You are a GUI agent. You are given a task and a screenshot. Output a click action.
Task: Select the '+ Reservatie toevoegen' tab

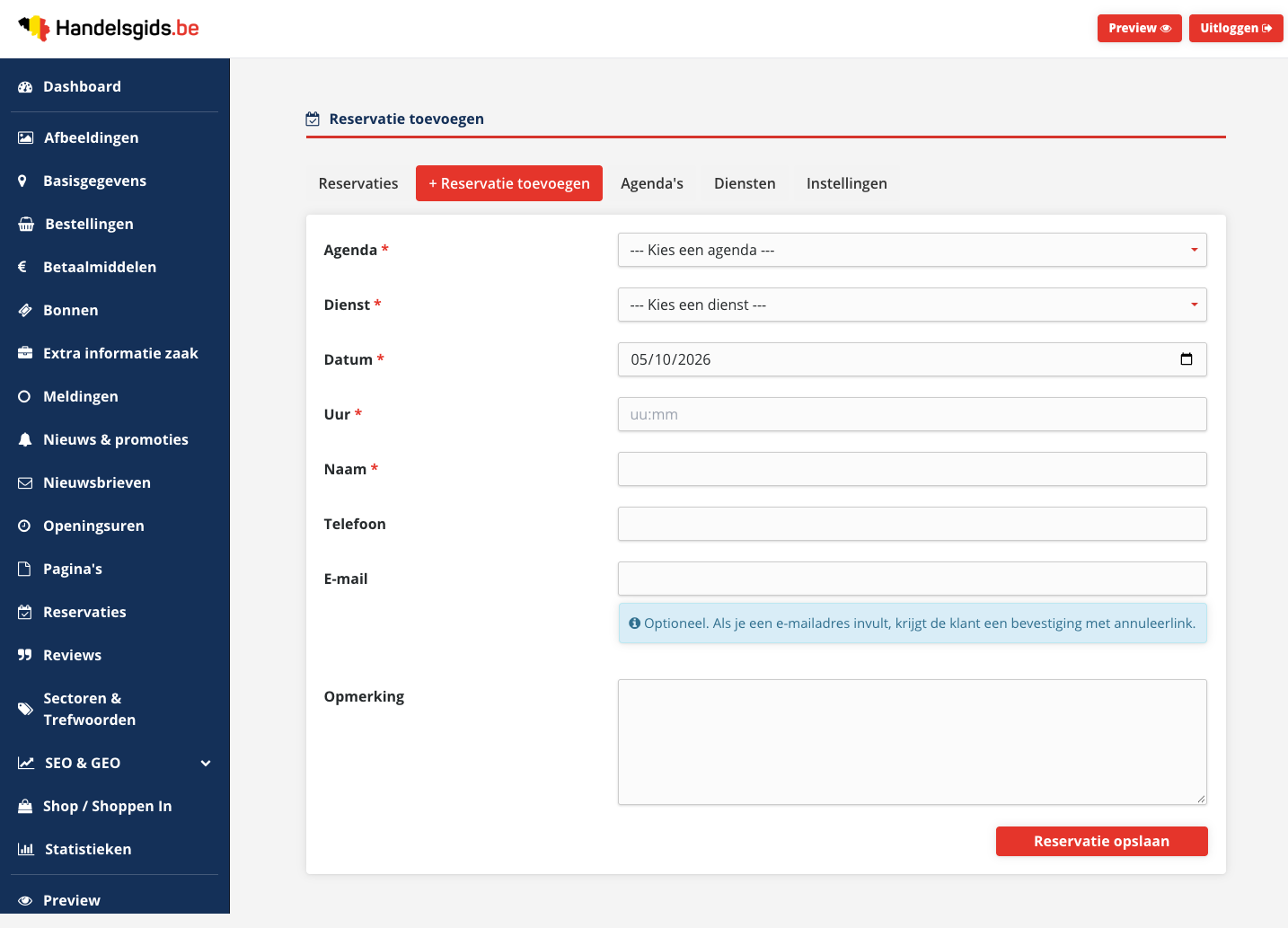[x=509, y=183]
